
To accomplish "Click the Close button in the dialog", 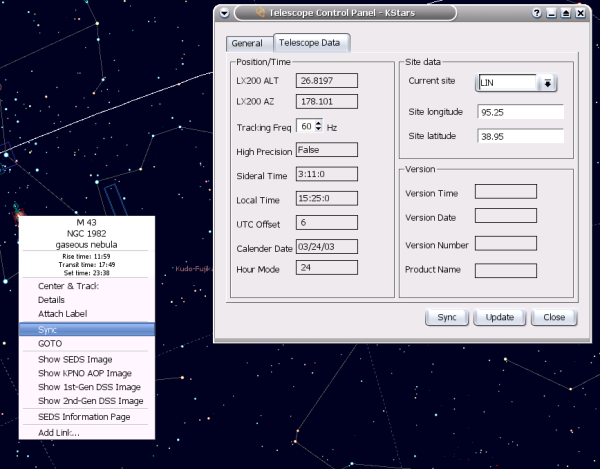I will pos(554,317).
